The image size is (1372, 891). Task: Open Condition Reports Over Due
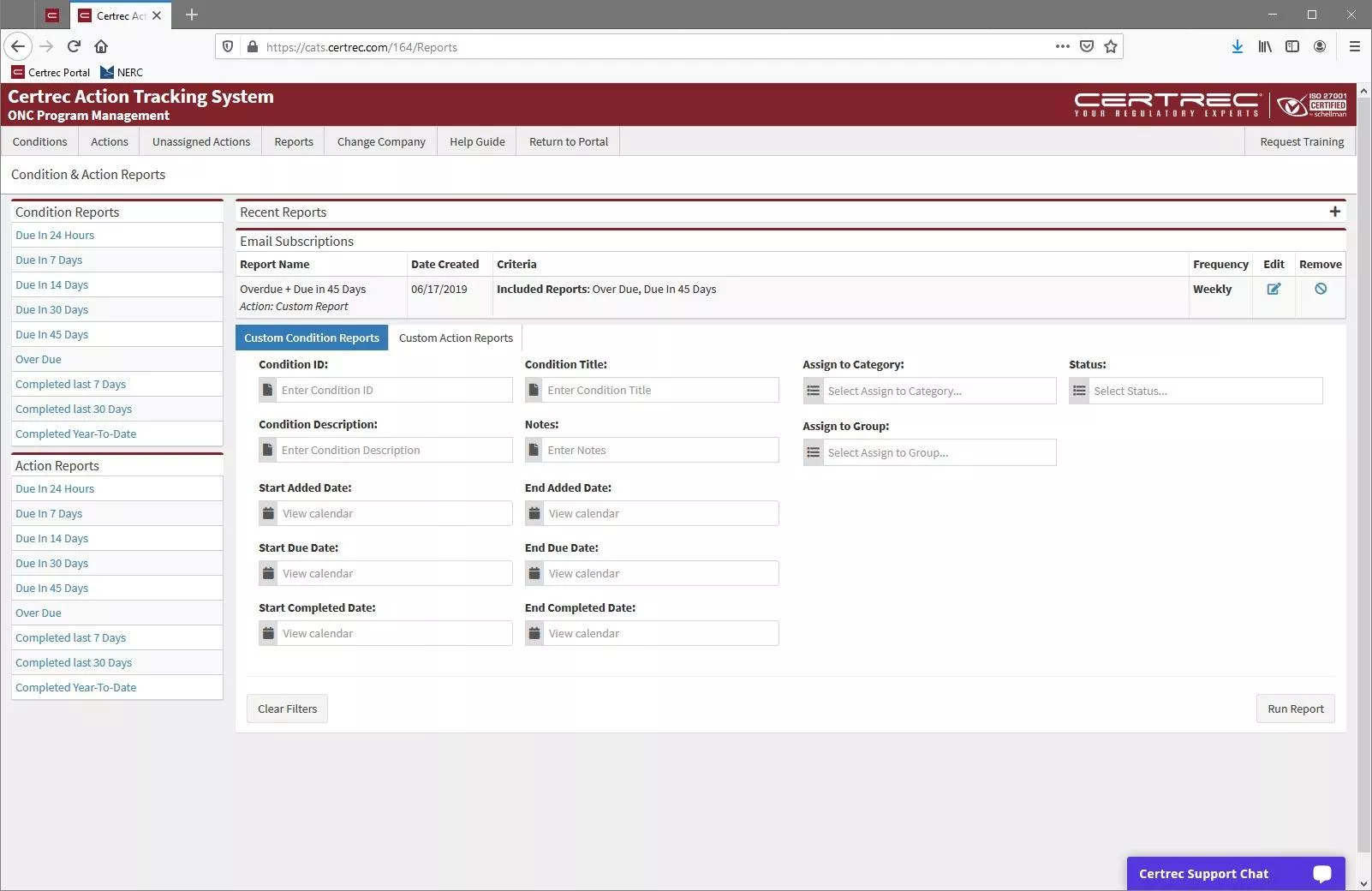[39, 359]
